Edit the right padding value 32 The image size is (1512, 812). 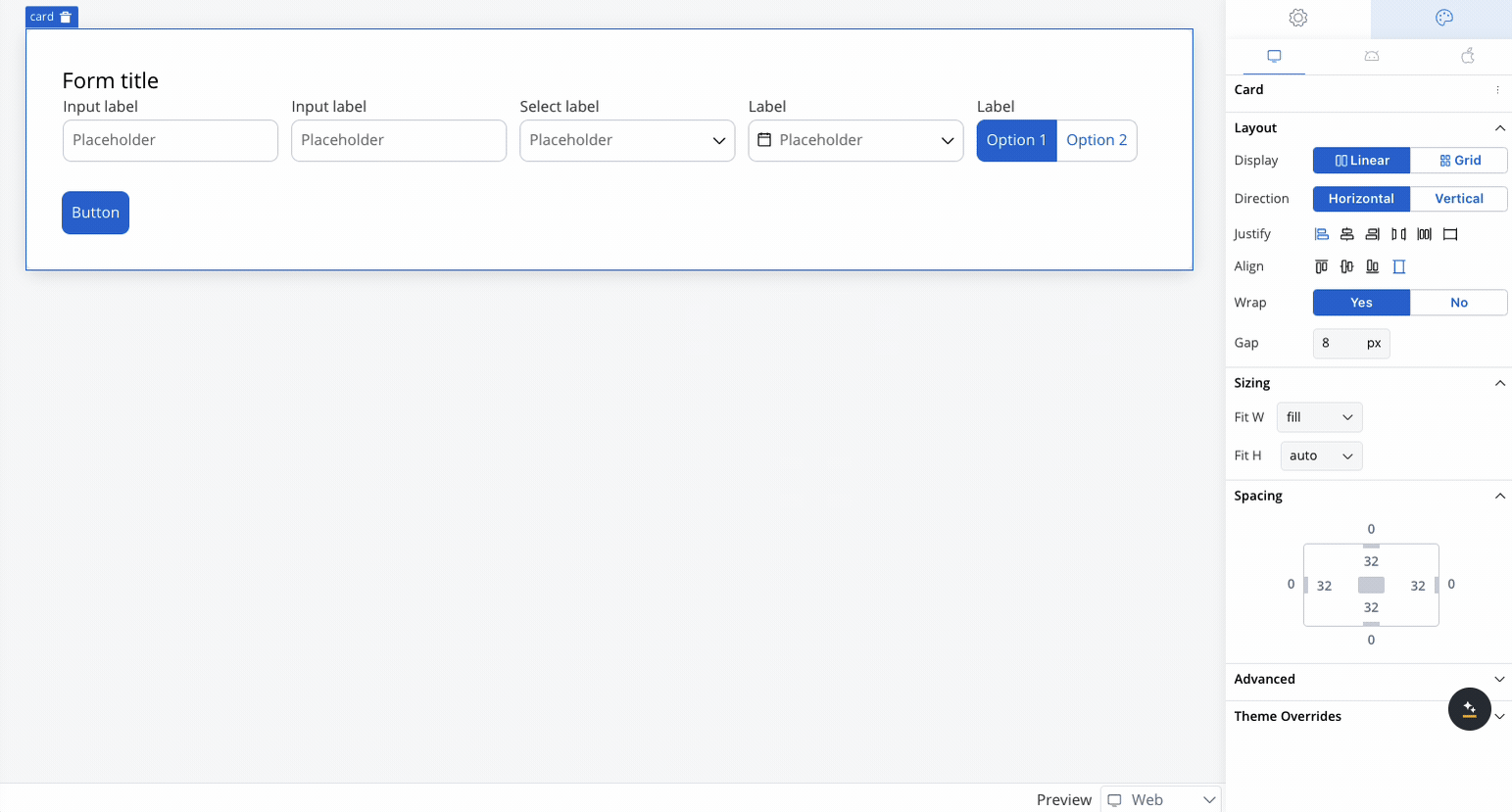(x=1418, y=586)
